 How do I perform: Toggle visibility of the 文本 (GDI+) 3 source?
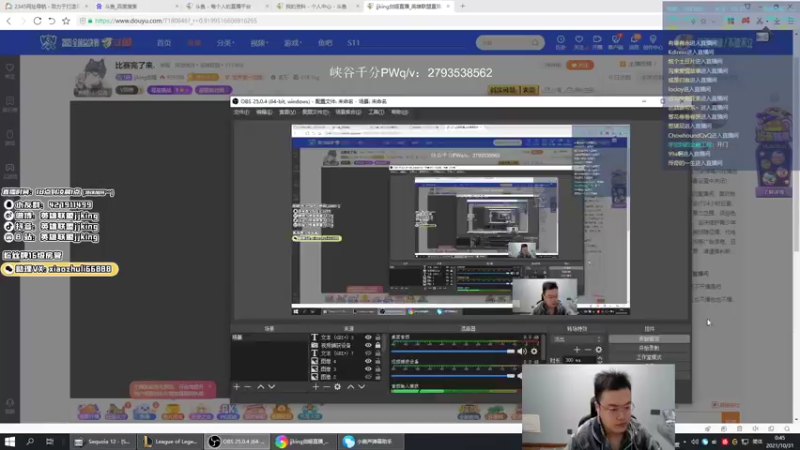(368, 337)
